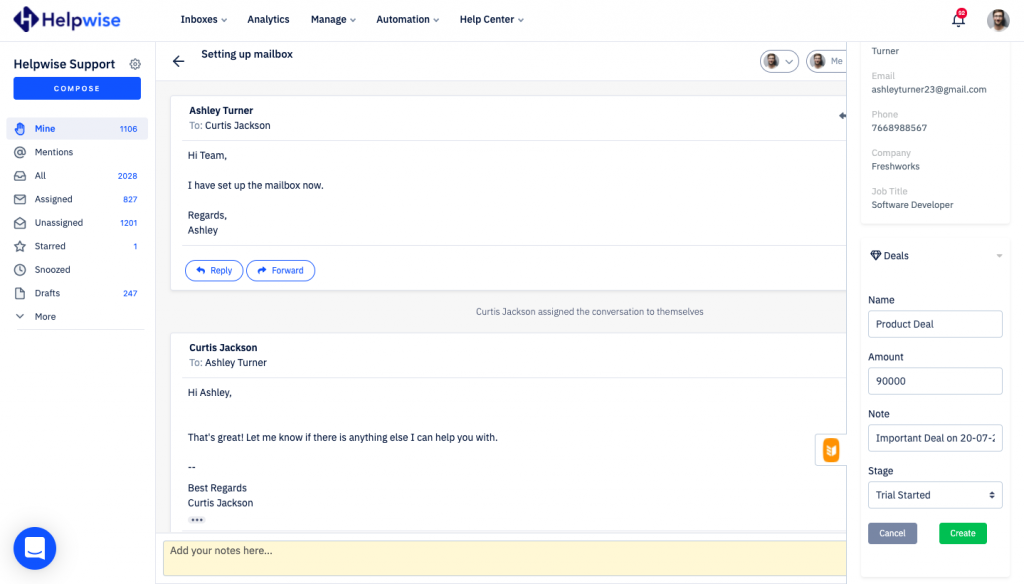Click the back arrow beside conversation title
Viewport: 1024px width, 584px height.
click(178, 61)
